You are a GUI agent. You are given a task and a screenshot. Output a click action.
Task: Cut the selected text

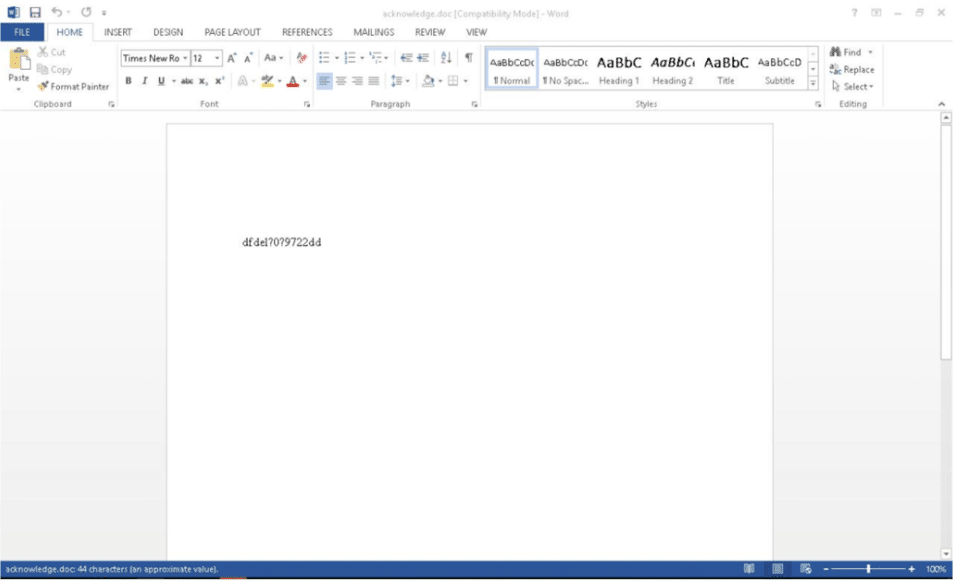click(x=51, y=52)
